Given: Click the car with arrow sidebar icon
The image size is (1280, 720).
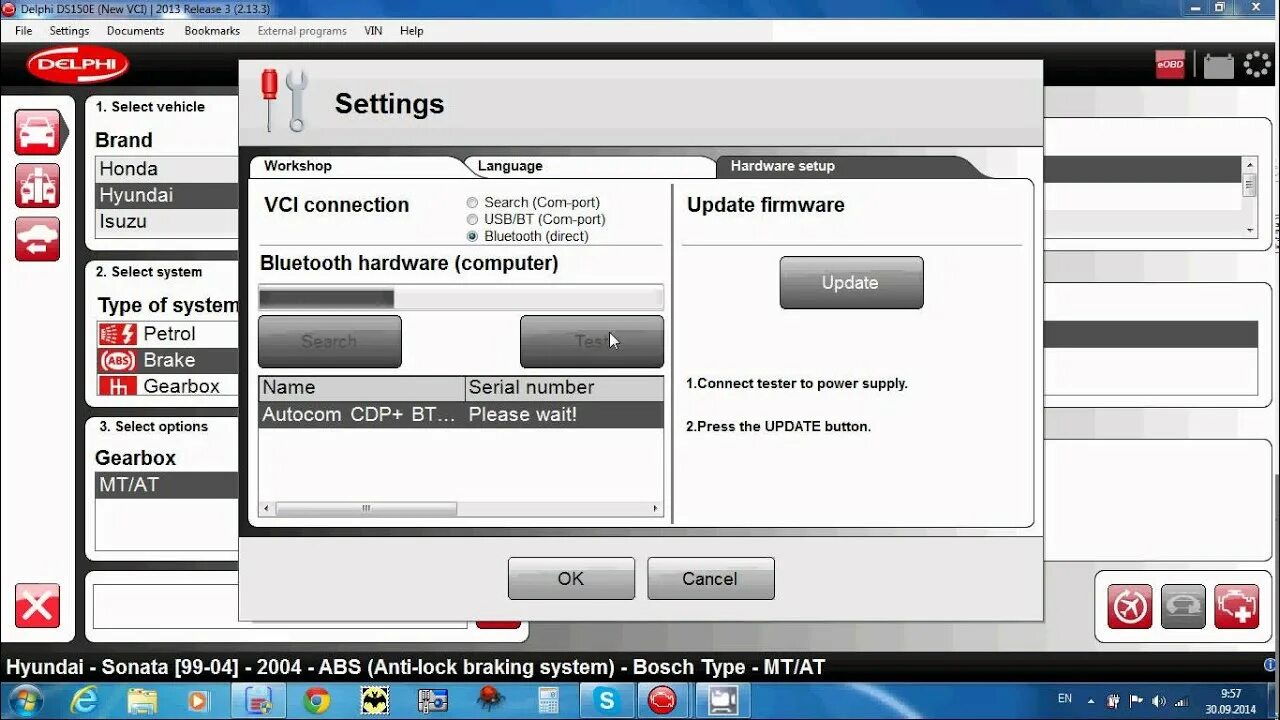Looking at the screenshot, I should (x=38, y=239).
